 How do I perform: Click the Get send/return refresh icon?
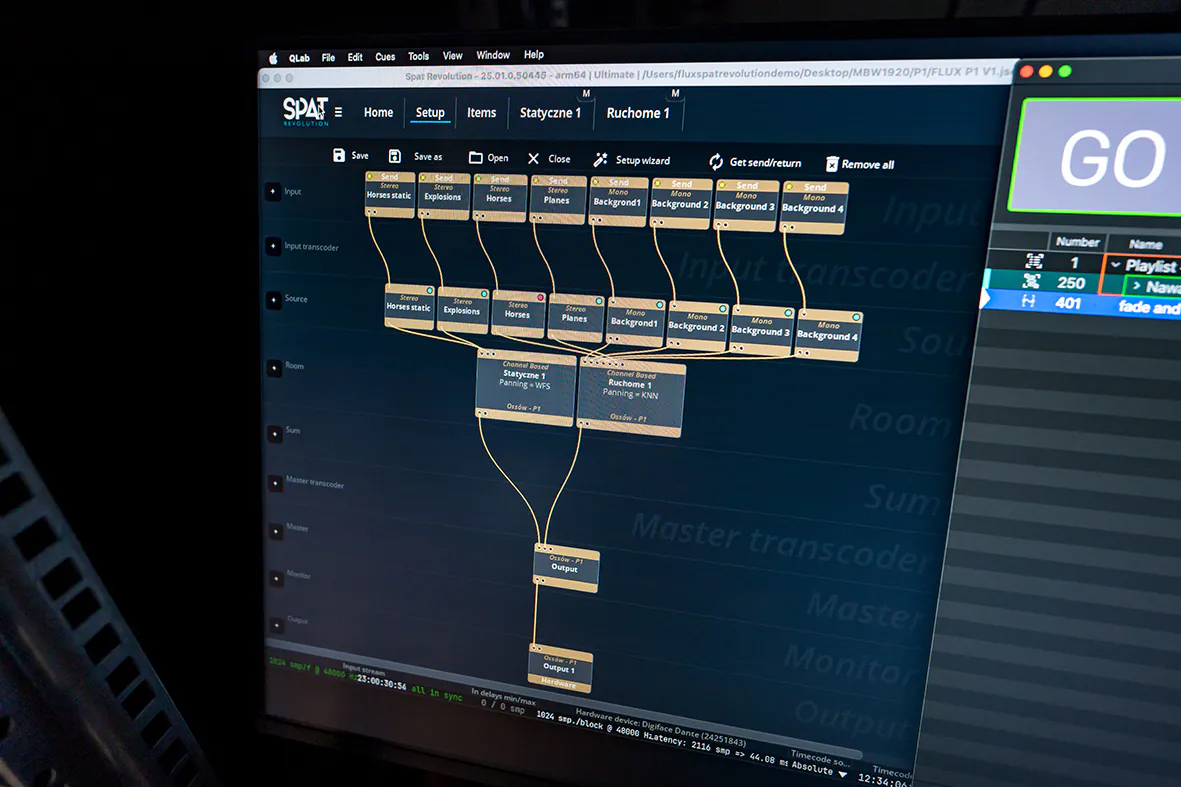pos(716,162)
